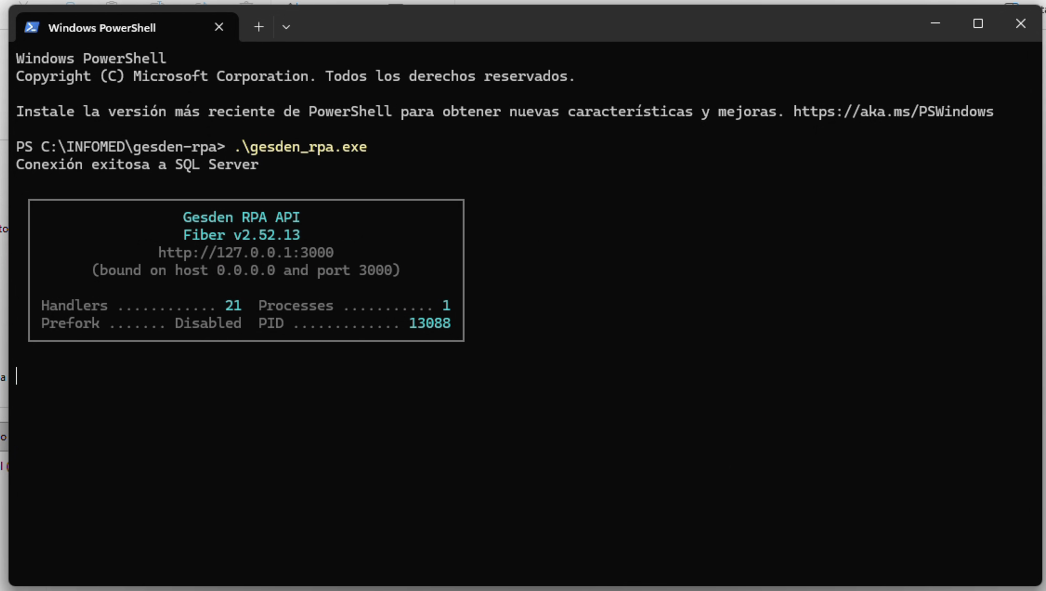
Task: Click the http://127.0.0.1:3000 address
Action: (245, 252)
